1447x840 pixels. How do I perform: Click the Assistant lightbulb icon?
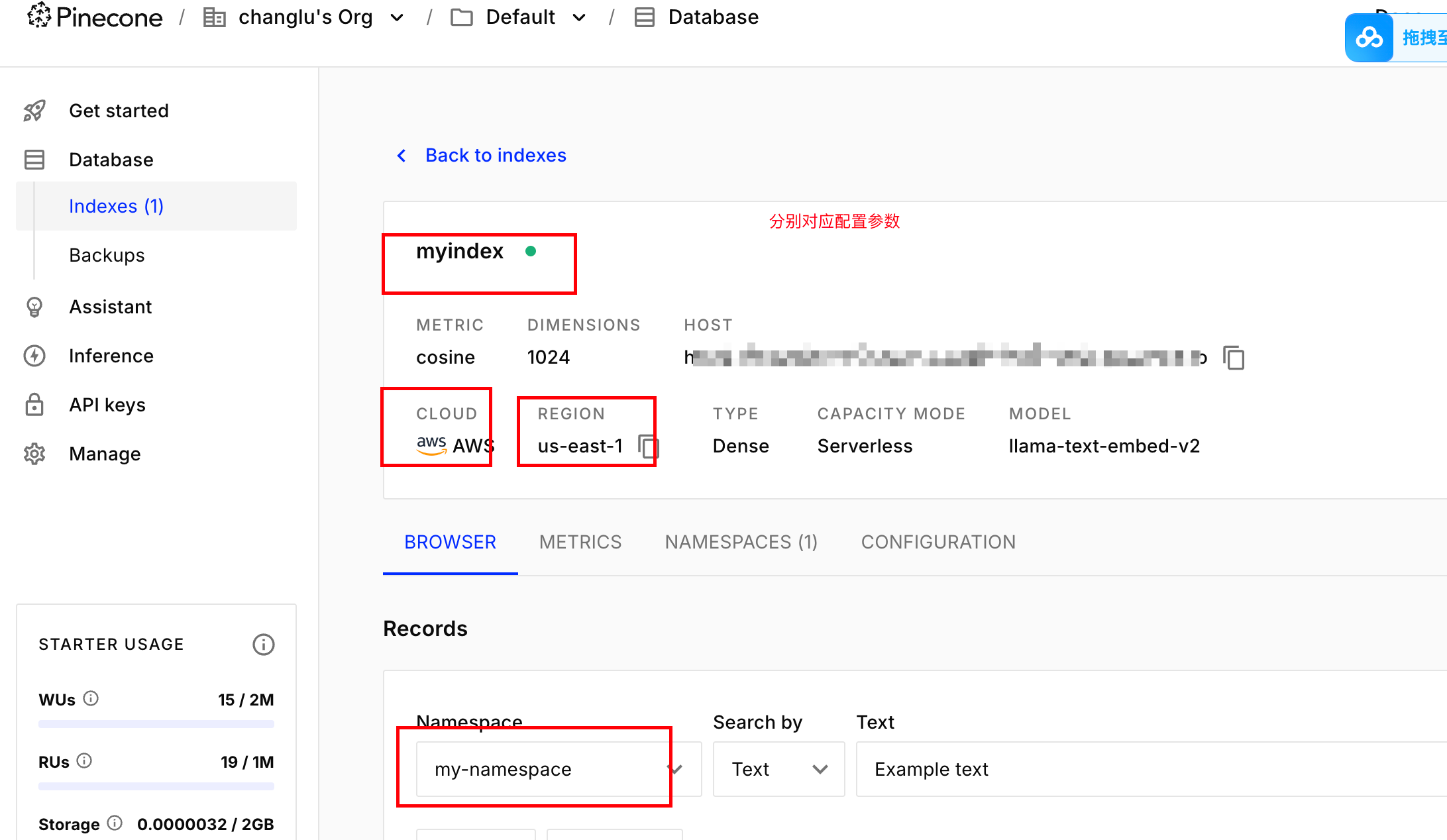pos(34,307)
